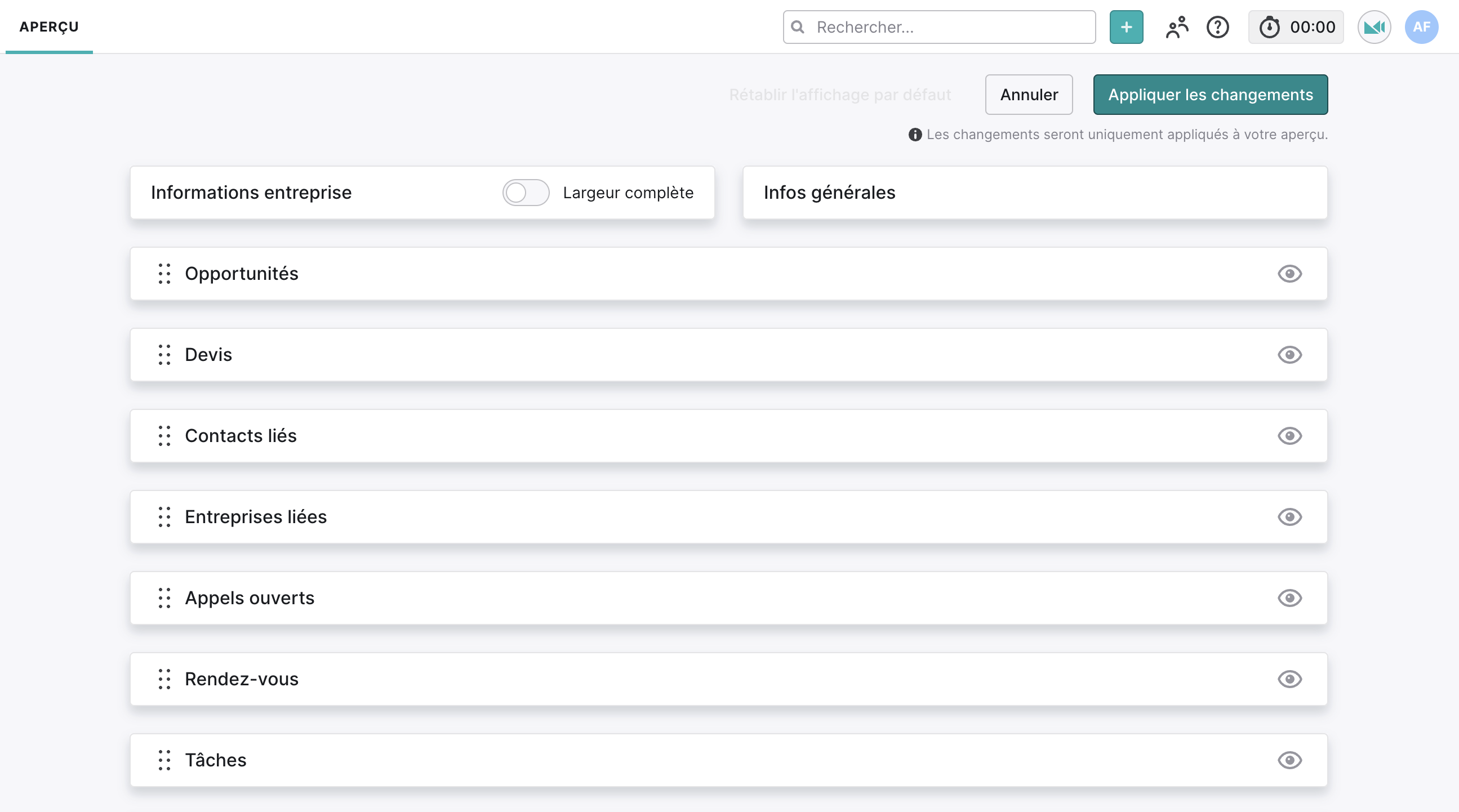Open the people/contacts icon in header
This screenshot has height=812, width=1459.
coord(1177,27)
